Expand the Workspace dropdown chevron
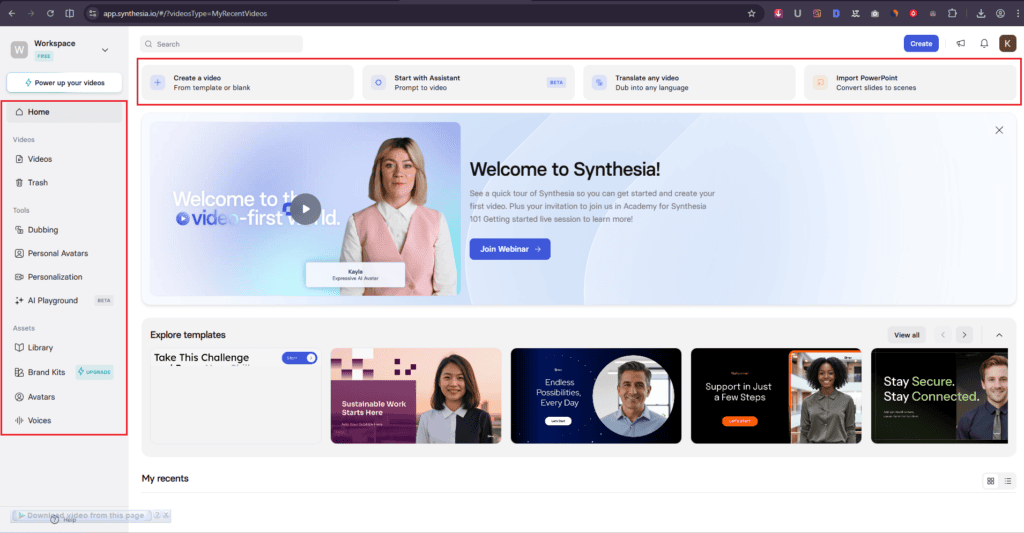The image size is (1024, 533). [104, 50]
